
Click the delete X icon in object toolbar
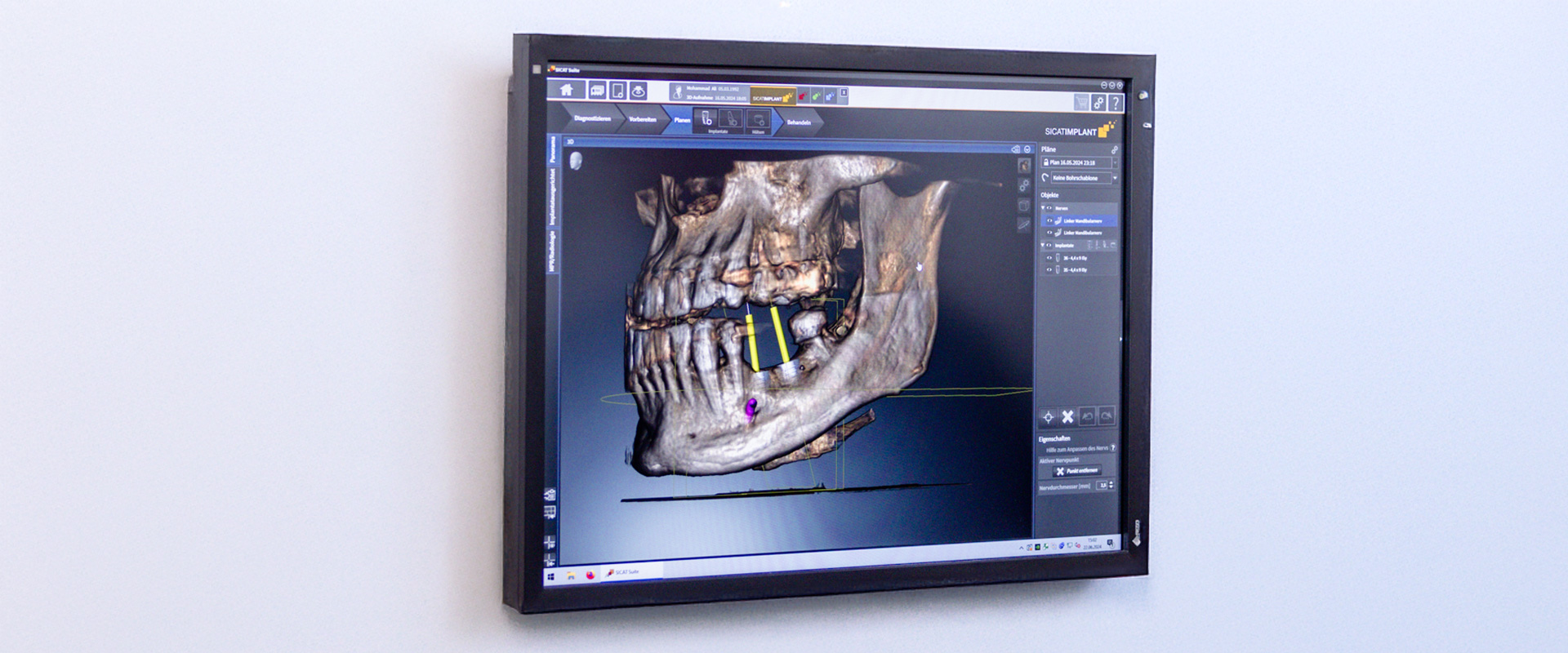[x=1067, y=417]
